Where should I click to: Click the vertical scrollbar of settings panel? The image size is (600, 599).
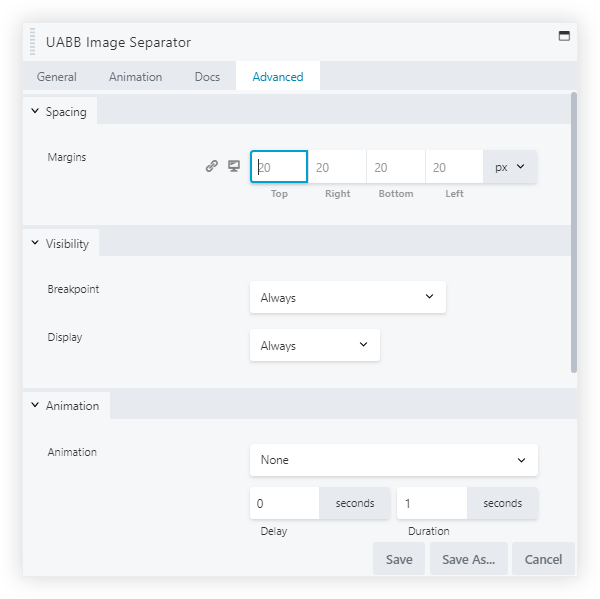573,232
